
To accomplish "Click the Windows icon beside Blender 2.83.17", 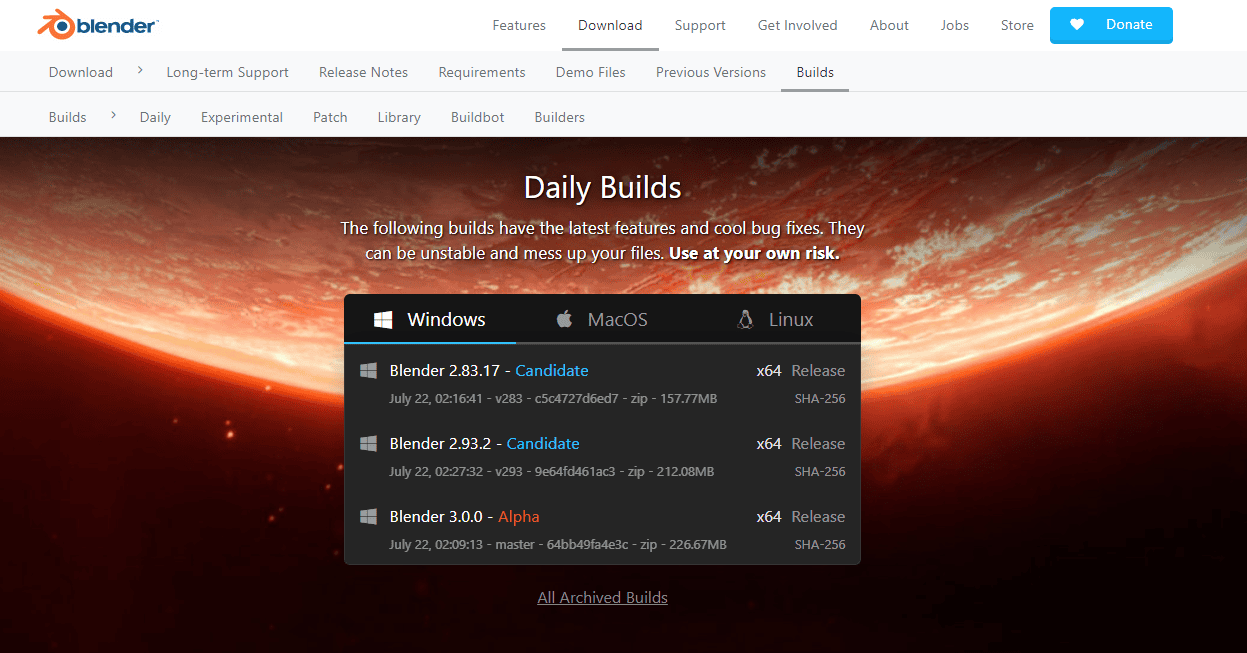I will [x=368, y=370].
